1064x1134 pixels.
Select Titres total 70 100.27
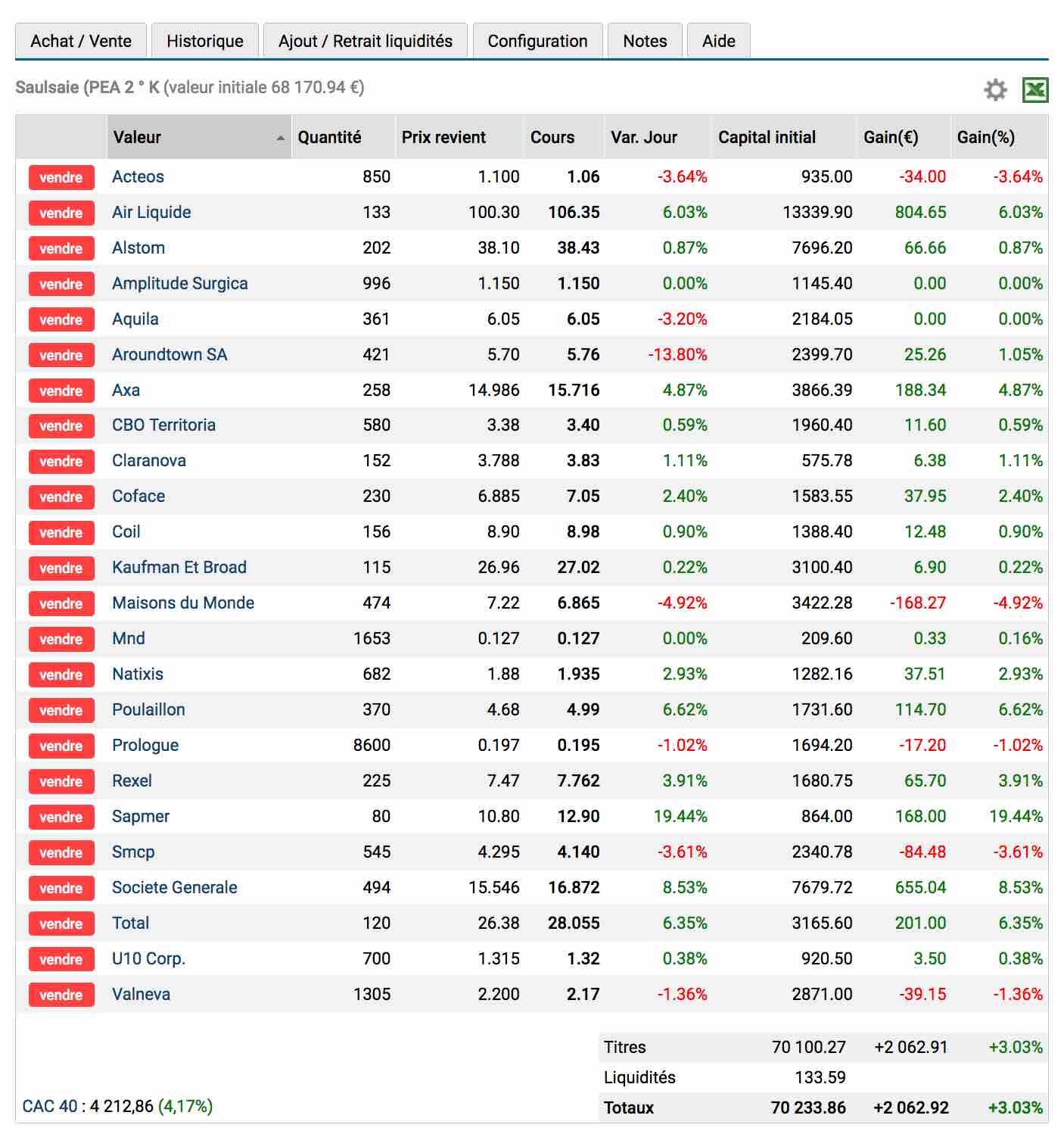[809, 1048]
